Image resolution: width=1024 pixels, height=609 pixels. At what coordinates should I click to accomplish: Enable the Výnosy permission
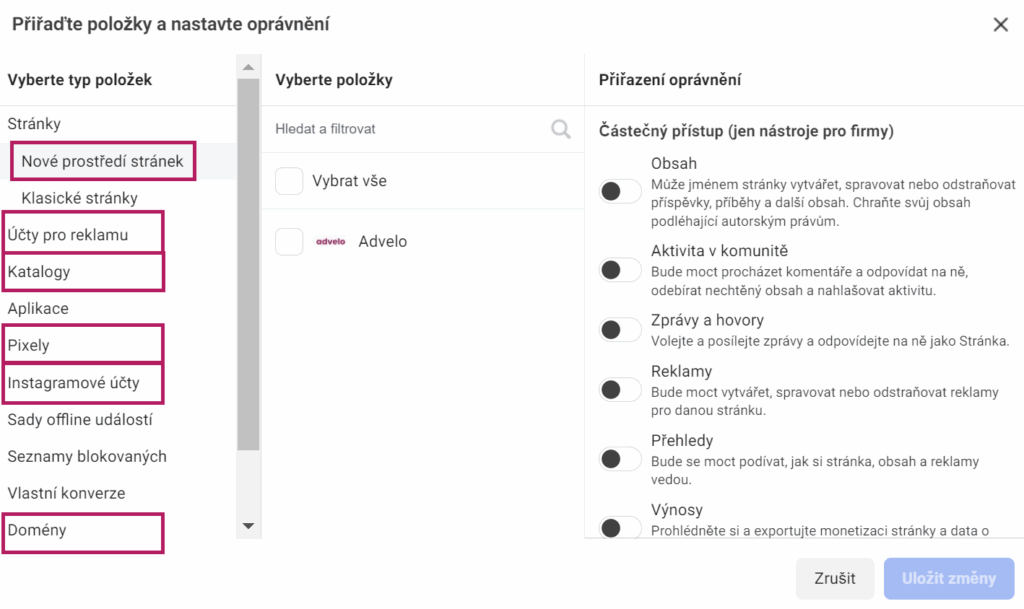620,527
